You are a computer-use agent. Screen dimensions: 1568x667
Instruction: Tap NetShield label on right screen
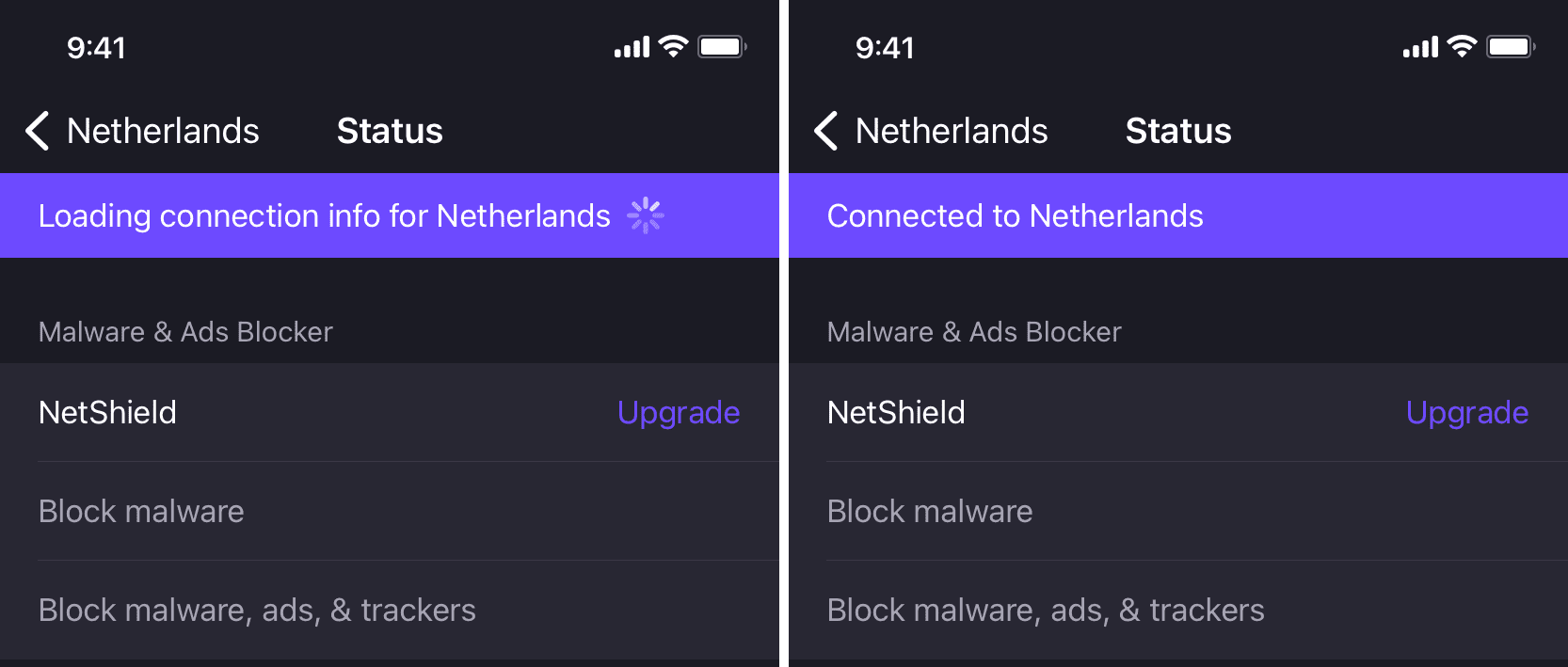pos(896,412)
